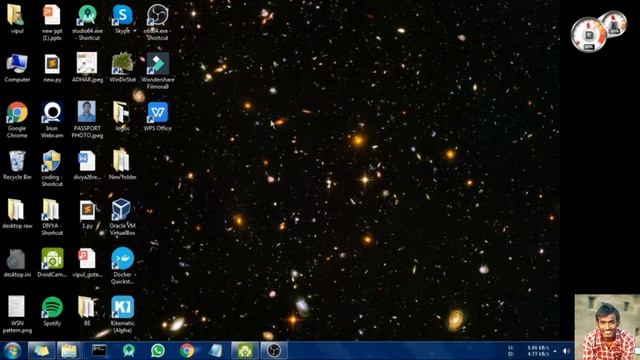
Task: Switch to OBS Studio in the taskbar
Action: (274, 351)
